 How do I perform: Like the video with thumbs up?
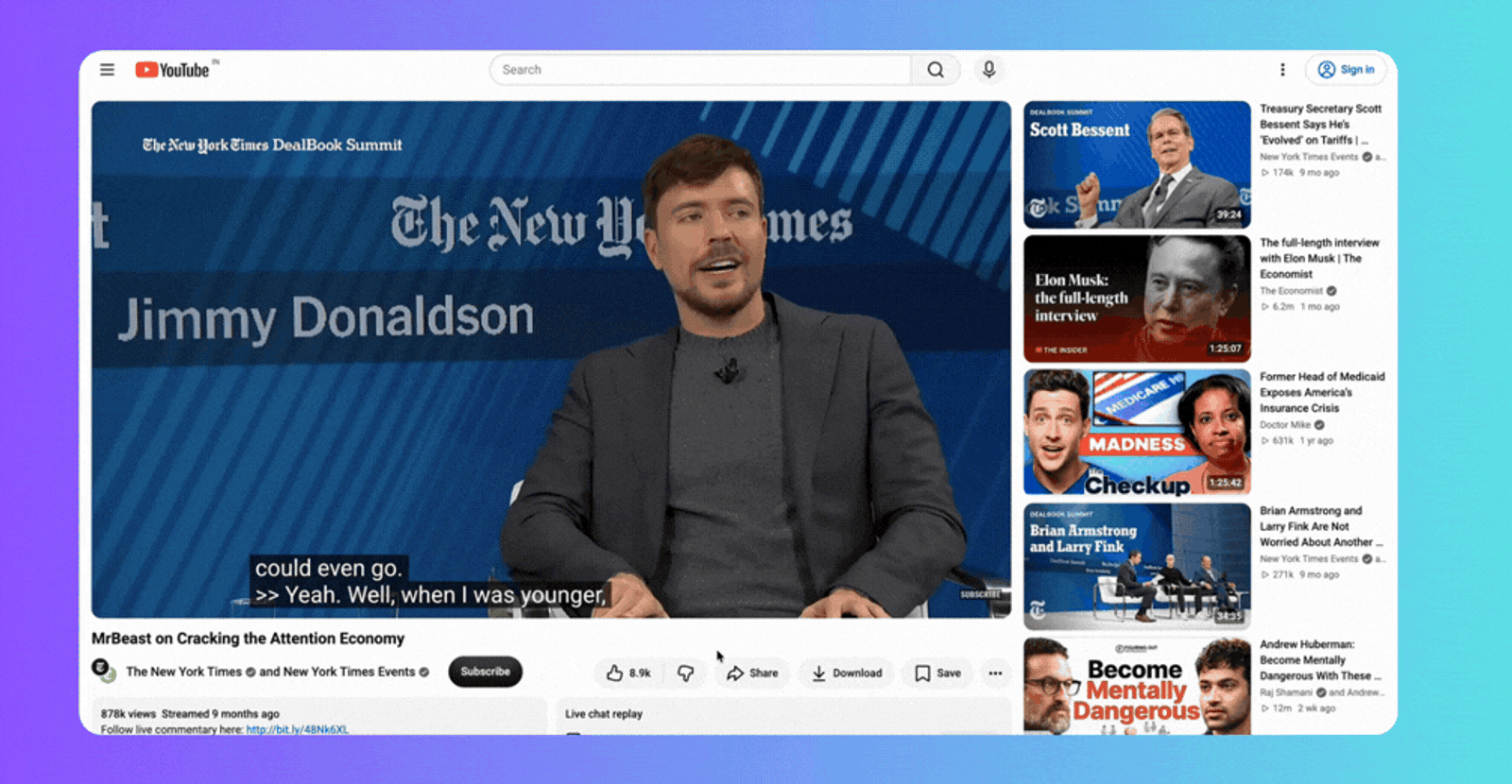click(627, 673)
